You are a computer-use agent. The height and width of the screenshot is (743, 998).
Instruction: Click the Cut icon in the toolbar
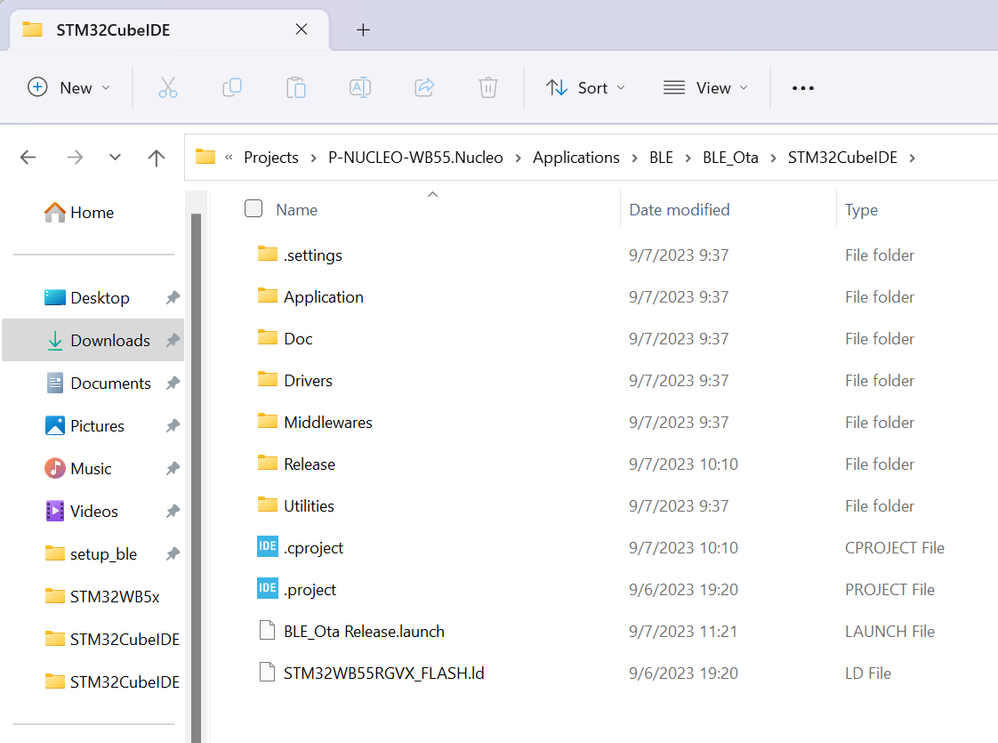[168, 88]
